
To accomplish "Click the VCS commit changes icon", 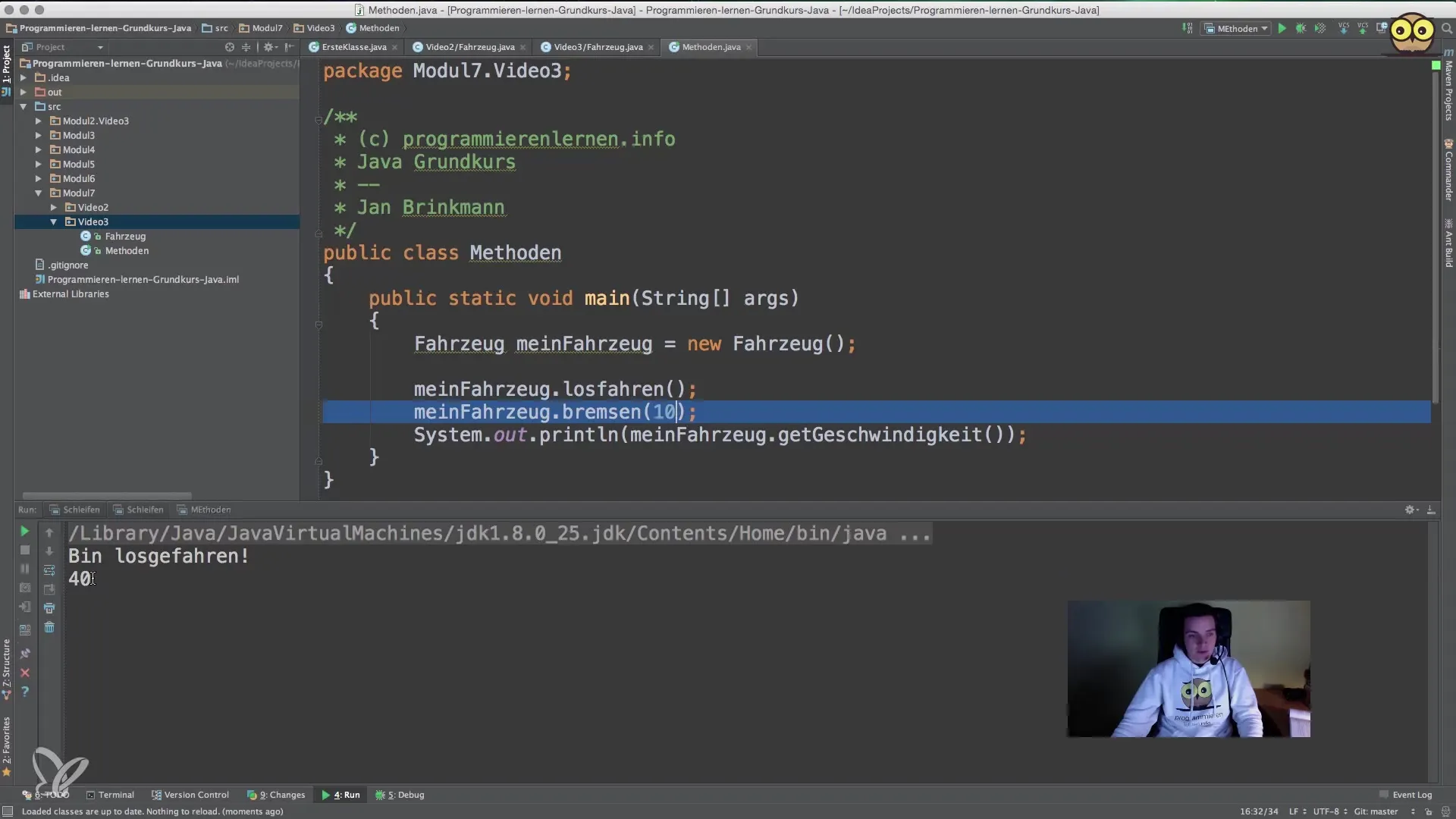I will pyautogui.click(x=1363, y=28).
